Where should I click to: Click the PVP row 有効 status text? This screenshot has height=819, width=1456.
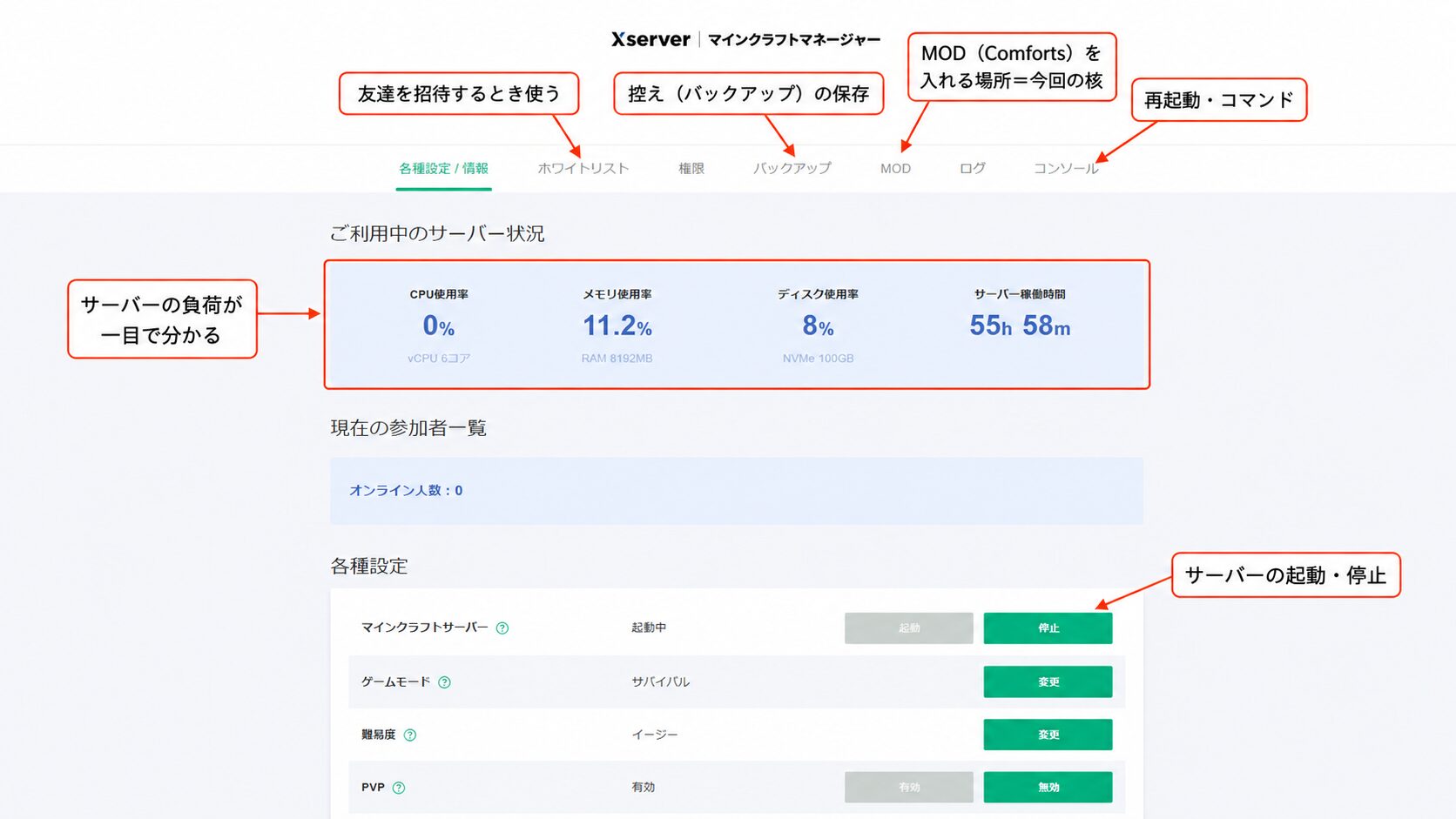[643, 787]
